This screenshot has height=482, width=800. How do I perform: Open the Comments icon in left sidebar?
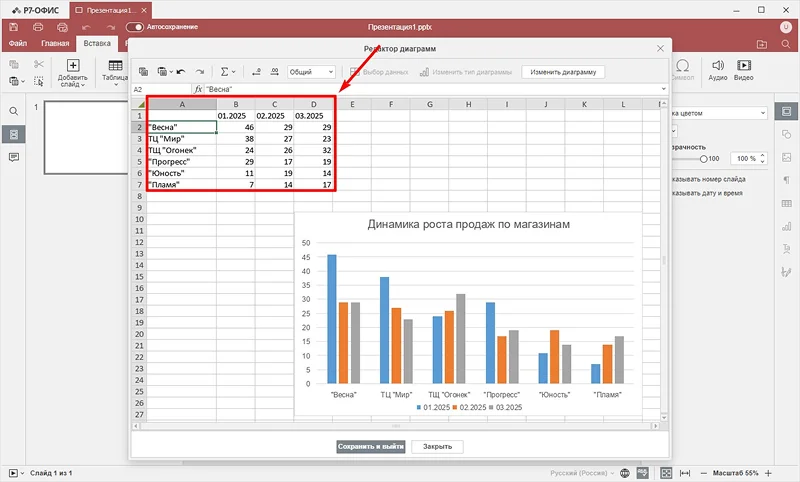[14, 157]
